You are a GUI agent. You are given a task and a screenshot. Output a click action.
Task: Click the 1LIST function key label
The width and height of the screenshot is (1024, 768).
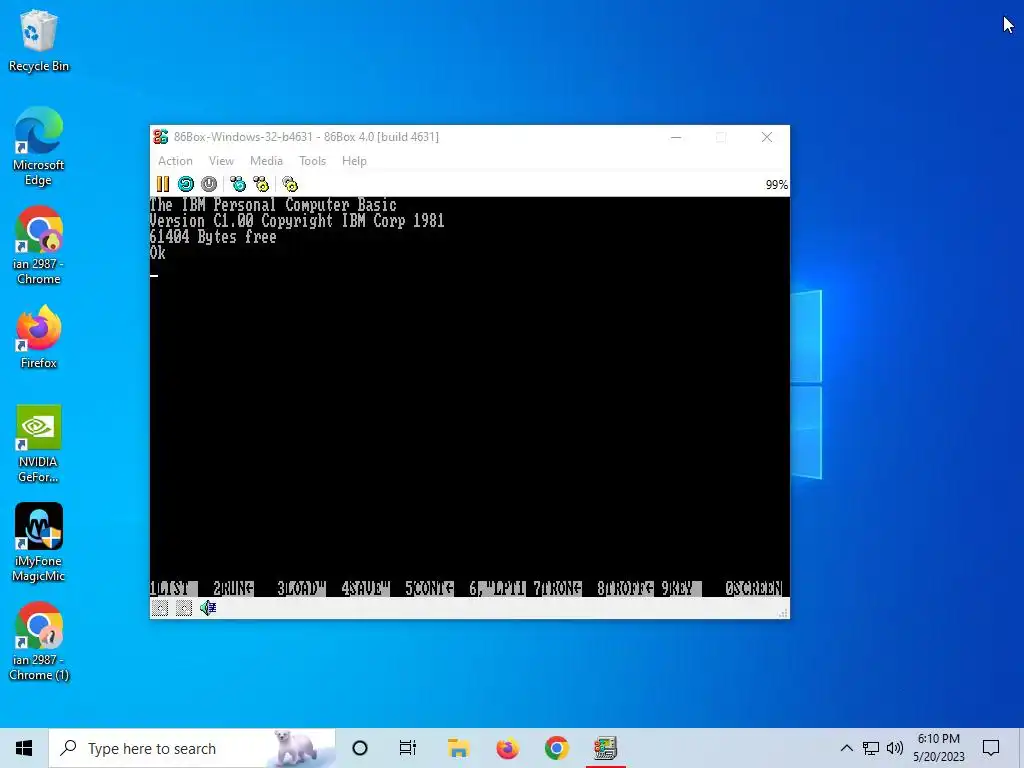[x=173, y=588]
